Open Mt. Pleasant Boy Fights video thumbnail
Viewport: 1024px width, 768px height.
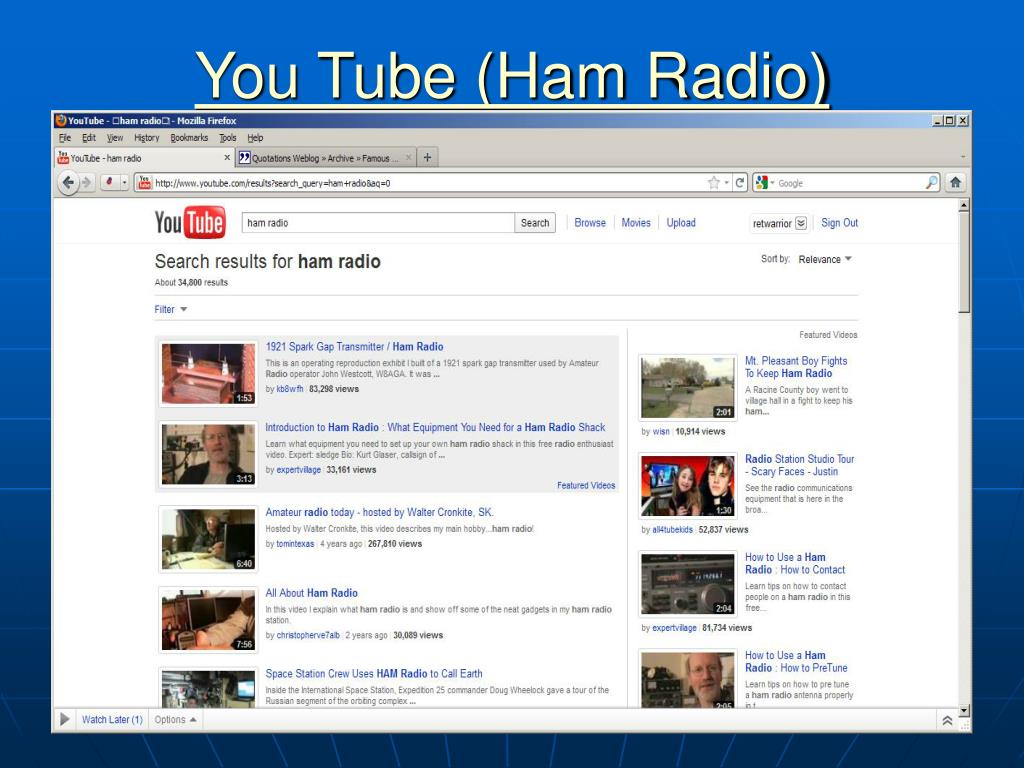pyautogui.click(x=688, y=388)
